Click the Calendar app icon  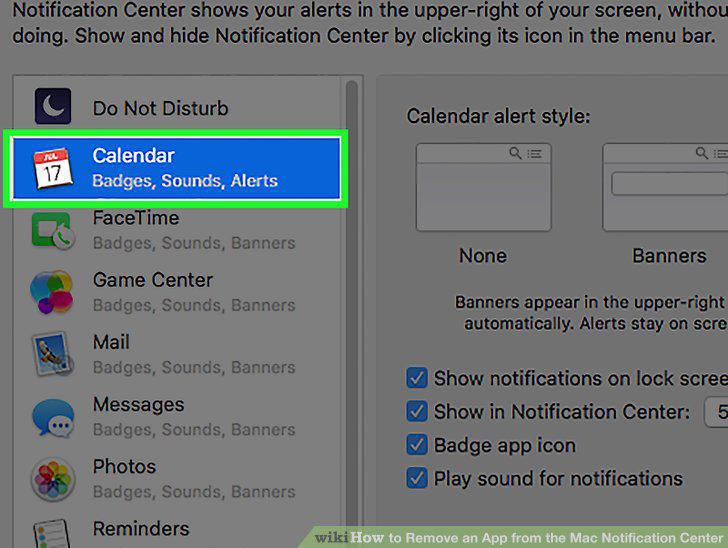53,168
